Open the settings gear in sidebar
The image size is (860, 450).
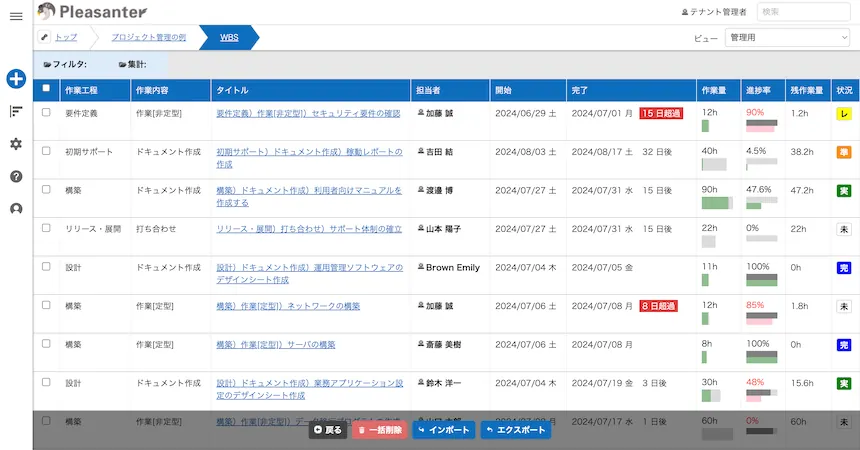pos(16,144)
